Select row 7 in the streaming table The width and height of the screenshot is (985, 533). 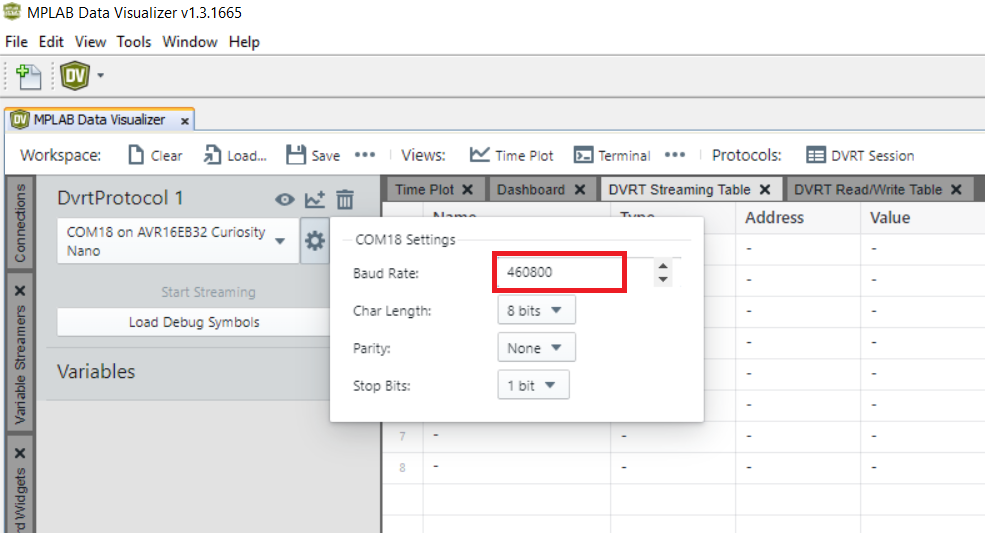[x=683, y=436]
